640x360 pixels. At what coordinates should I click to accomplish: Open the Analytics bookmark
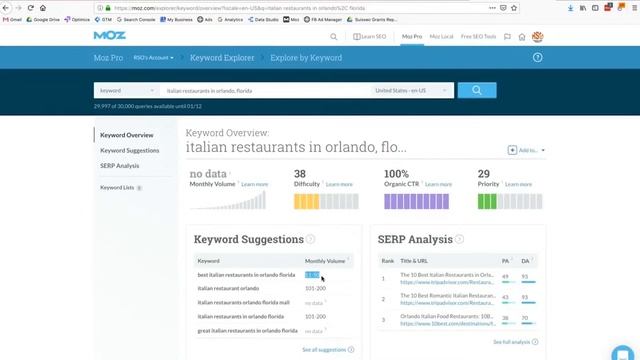point(230,19)
